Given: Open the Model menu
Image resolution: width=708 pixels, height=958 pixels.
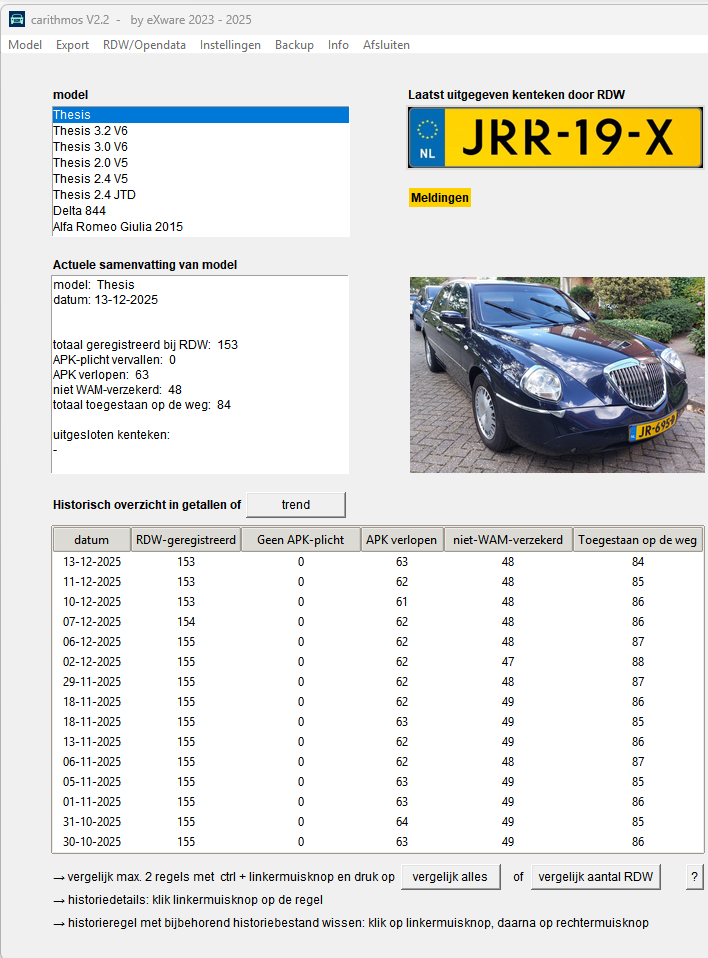Looking at the screenshot, I should click(x=25, y=45).
